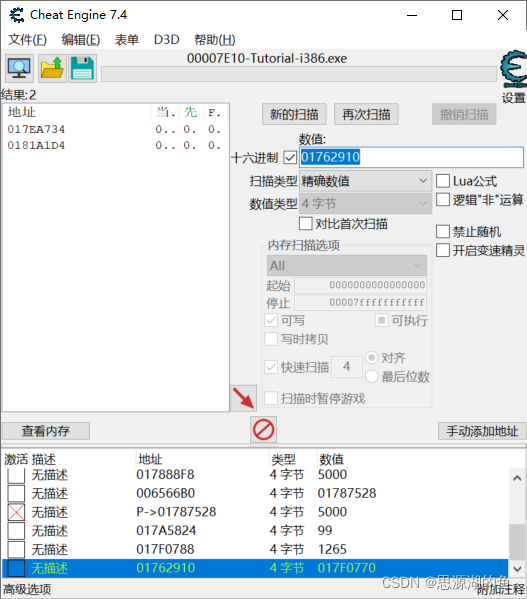Click the Cheat Engine title bar icon

pyautogui.click(x=17, y=15)
